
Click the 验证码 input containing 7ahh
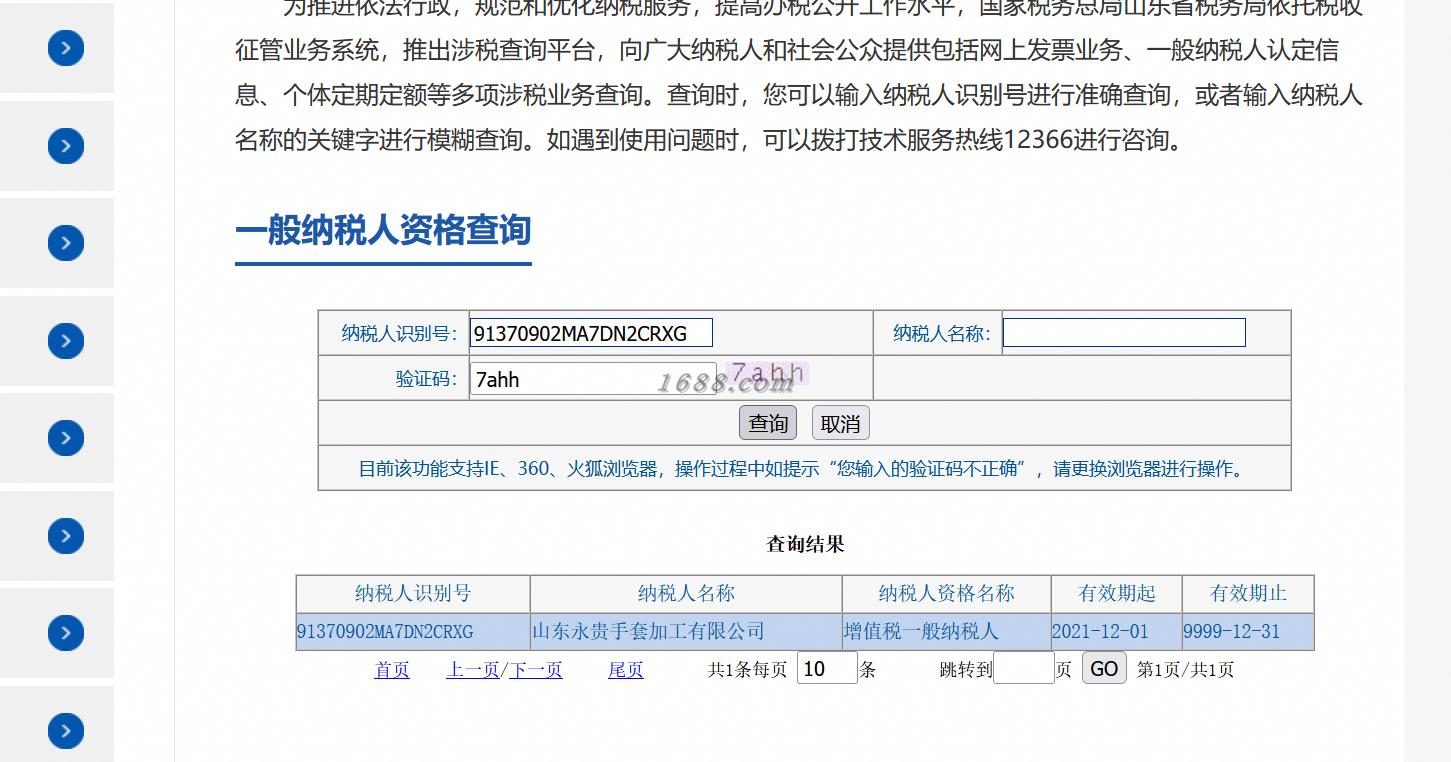[593, 379]
